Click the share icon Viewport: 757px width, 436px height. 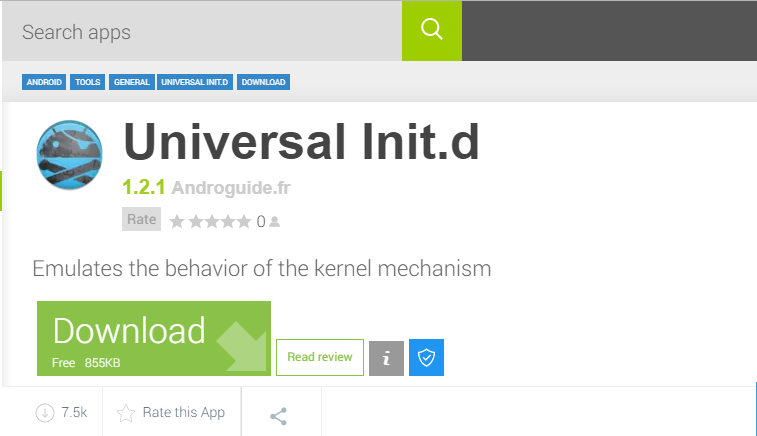tap(279, 416)
